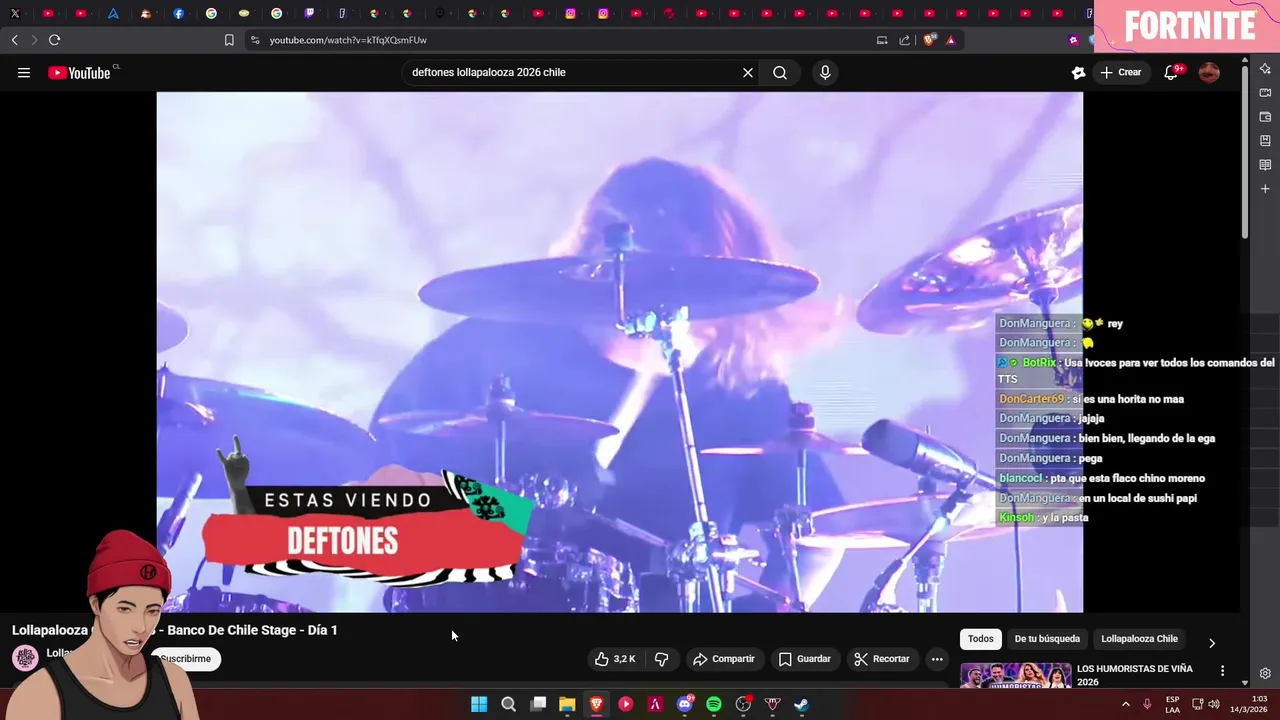Switch to the X (Twitter) browser tab
Image resolution: width=1280 pixels, height=720 pixels.
tap(15, 13)
